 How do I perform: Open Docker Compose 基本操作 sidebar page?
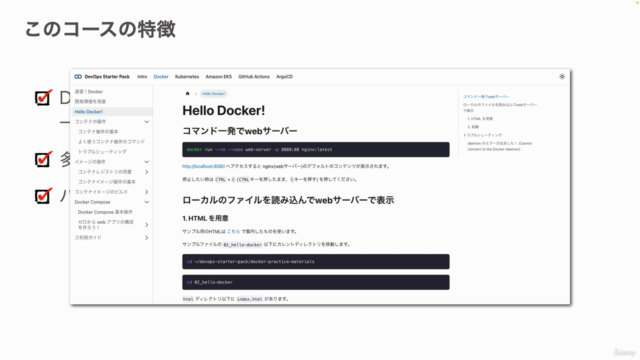point(105,212)
